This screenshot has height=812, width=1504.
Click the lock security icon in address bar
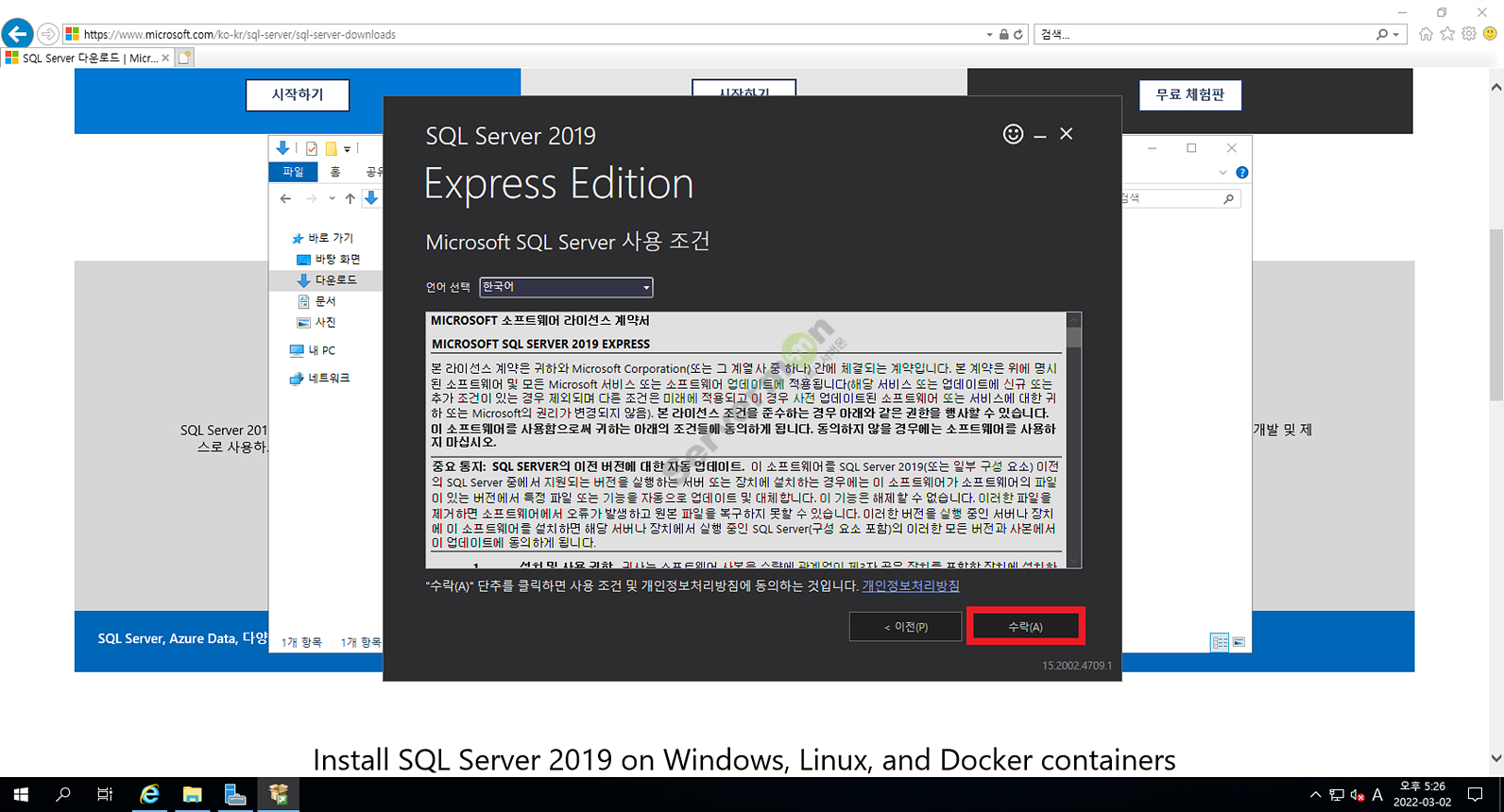tap(1003, 35)
